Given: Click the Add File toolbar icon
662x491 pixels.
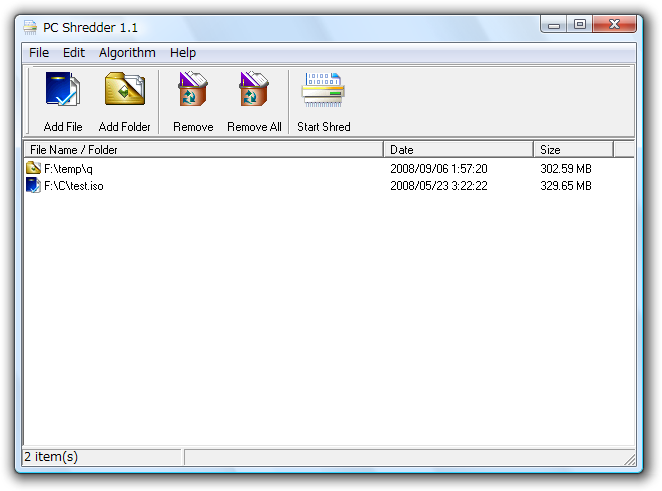Looking at the screenshot, I should point(62,89).
